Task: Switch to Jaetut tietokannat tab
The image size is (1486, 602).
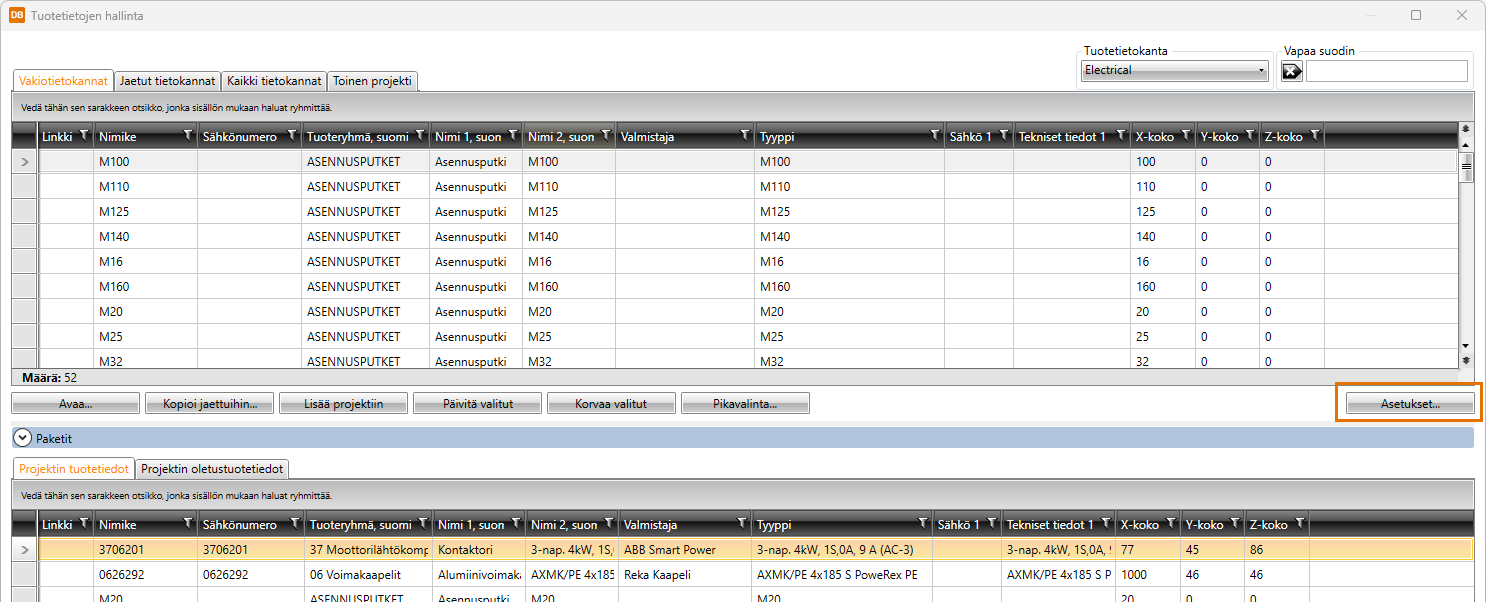Action: pyautogui.click(x=167, y=81)
